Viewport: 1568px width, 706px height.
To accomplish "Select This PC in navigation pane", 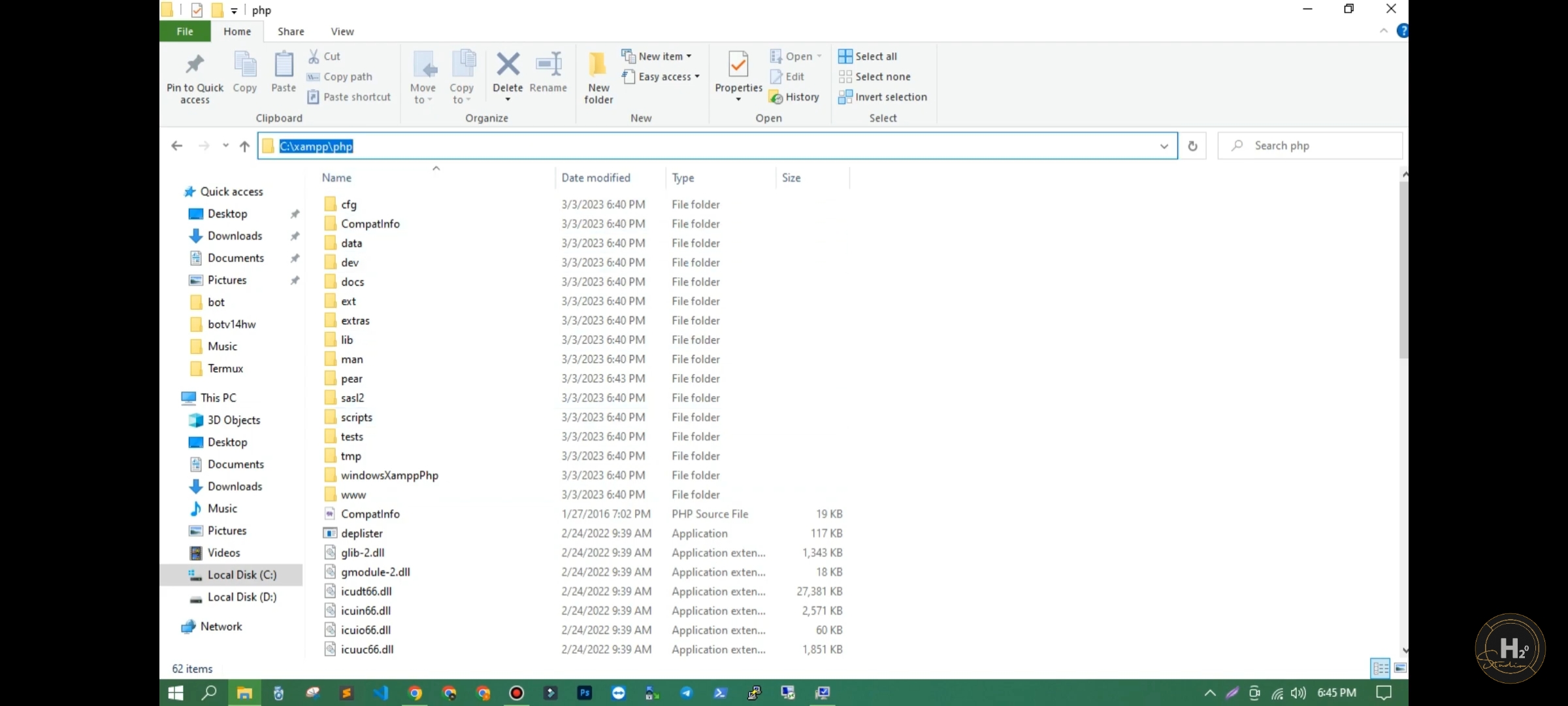I will point(209,397).
